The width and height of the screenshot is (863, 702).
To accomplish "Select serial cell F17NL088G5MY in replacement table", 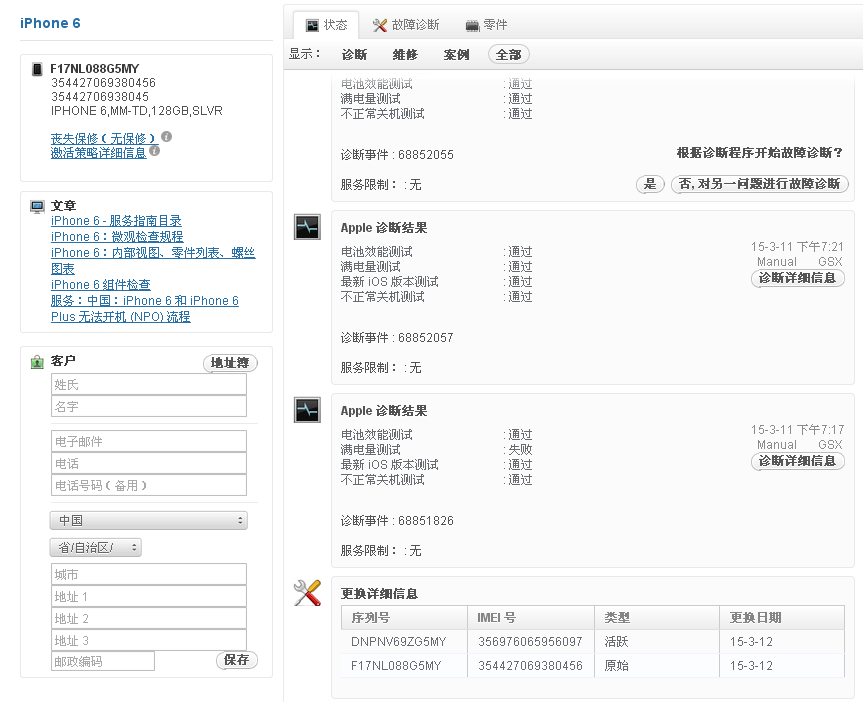I will (x=404, y=666).
